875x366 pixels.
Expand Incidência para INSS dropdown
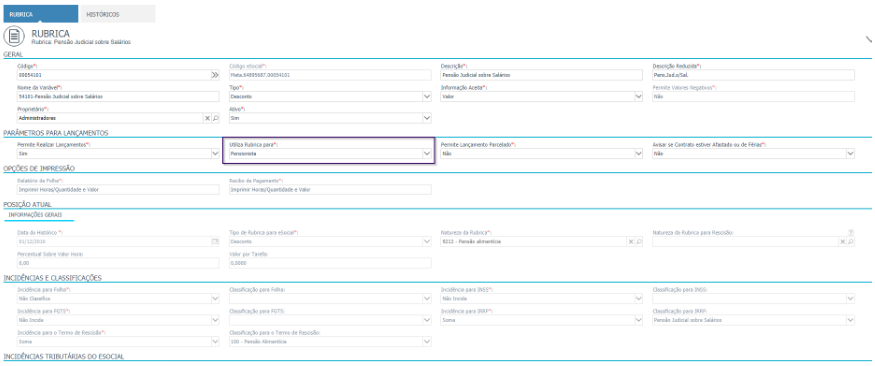pos(639,299)
